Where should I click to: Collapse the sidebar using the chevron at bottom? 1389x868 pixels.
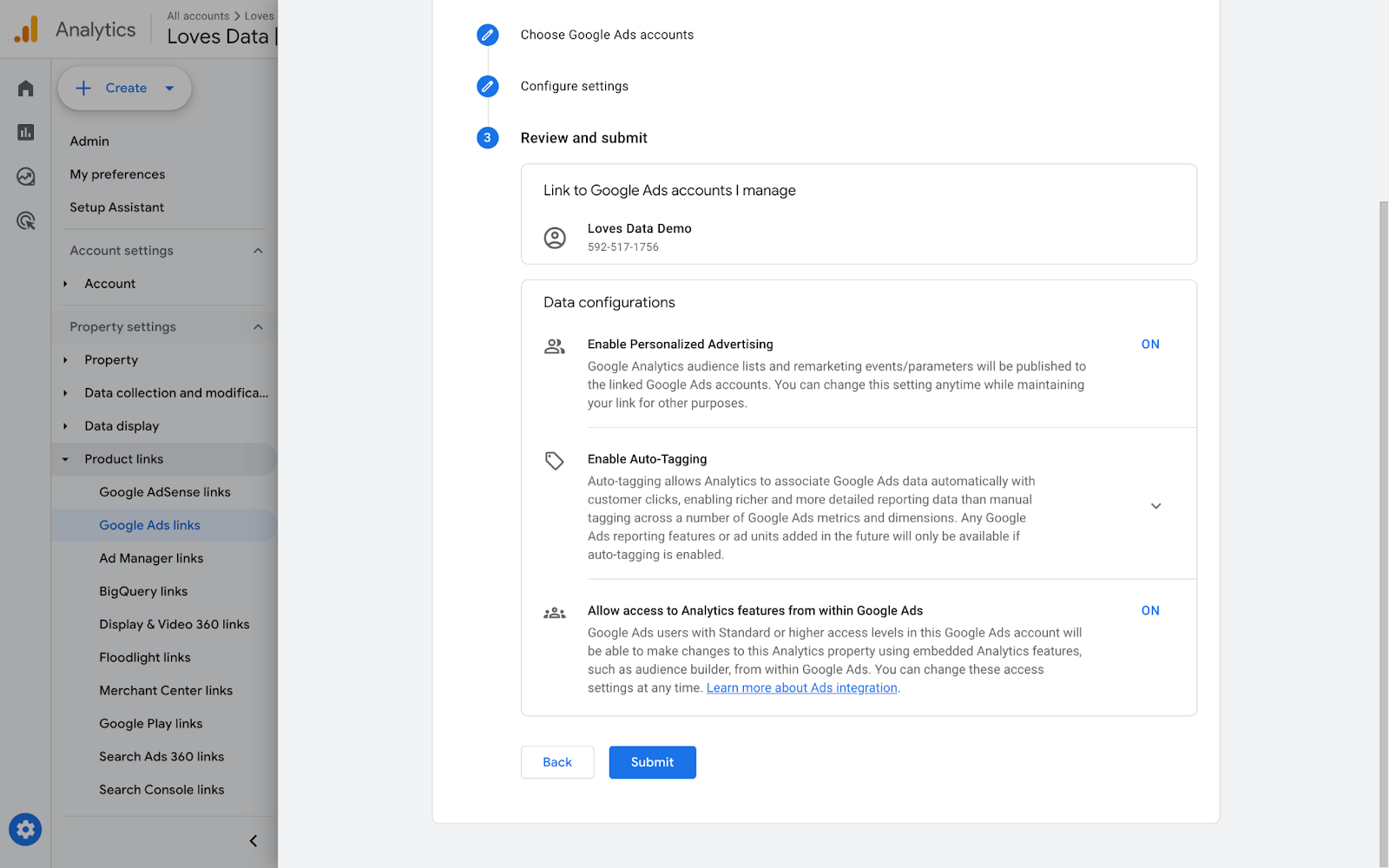coord(253,840)
